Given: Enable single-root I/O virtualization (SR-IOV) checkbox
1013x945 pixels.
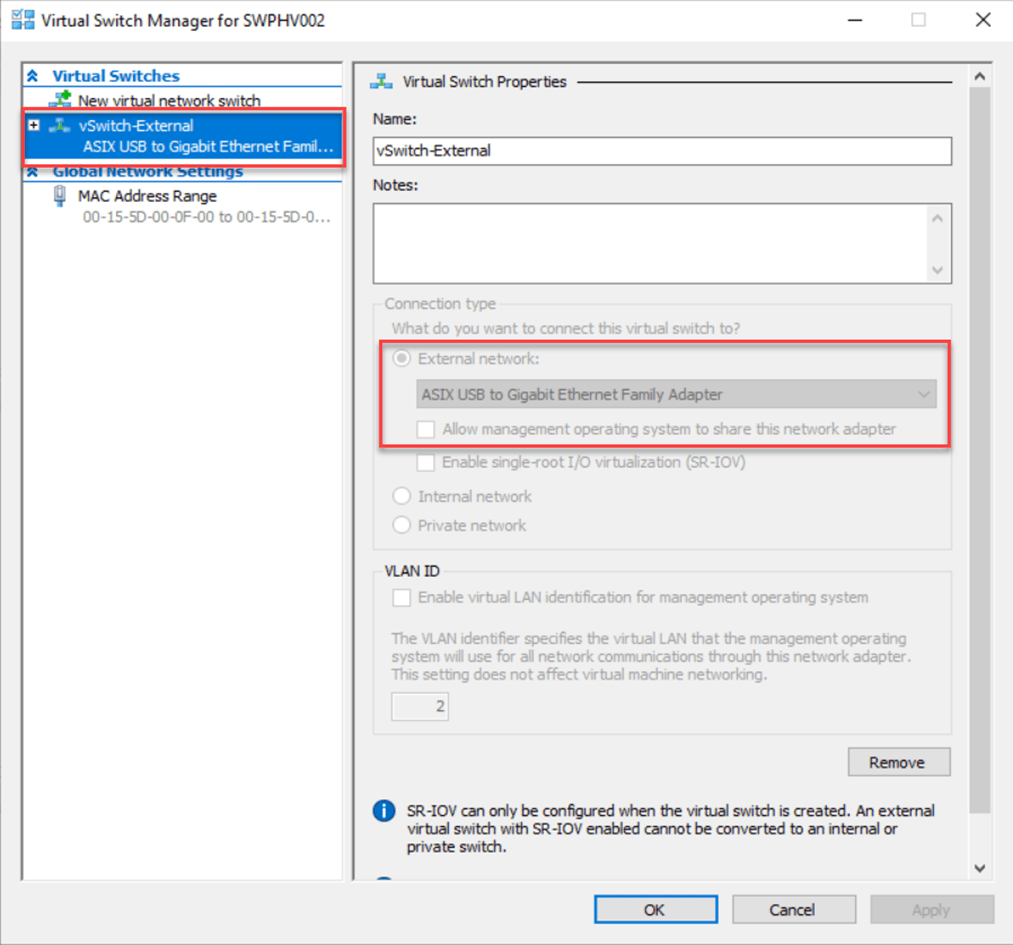Looking at the screenshot, I should click(426, 463).
